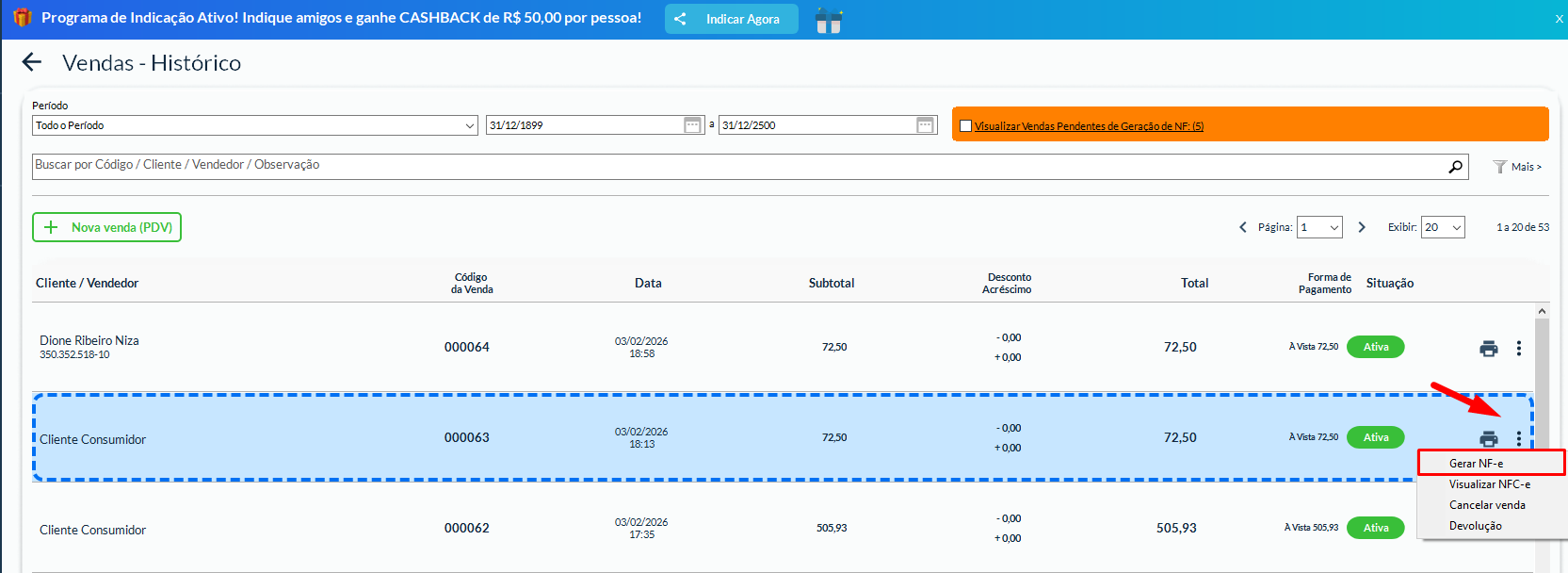Enable Visualizar Vendas Pendentes de Geração checkbox
The height and width of the screenshot is (573, 1568).
(965, 126)
